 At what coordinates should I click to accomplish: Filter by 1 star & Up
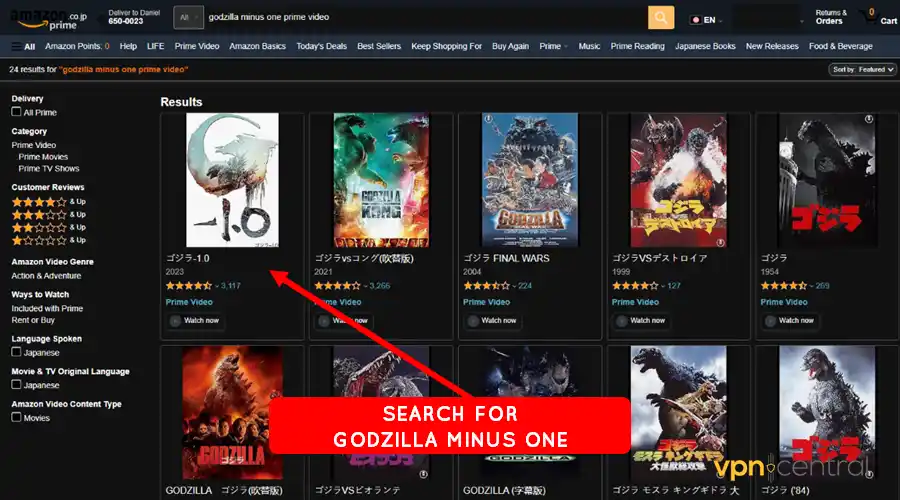49,240
